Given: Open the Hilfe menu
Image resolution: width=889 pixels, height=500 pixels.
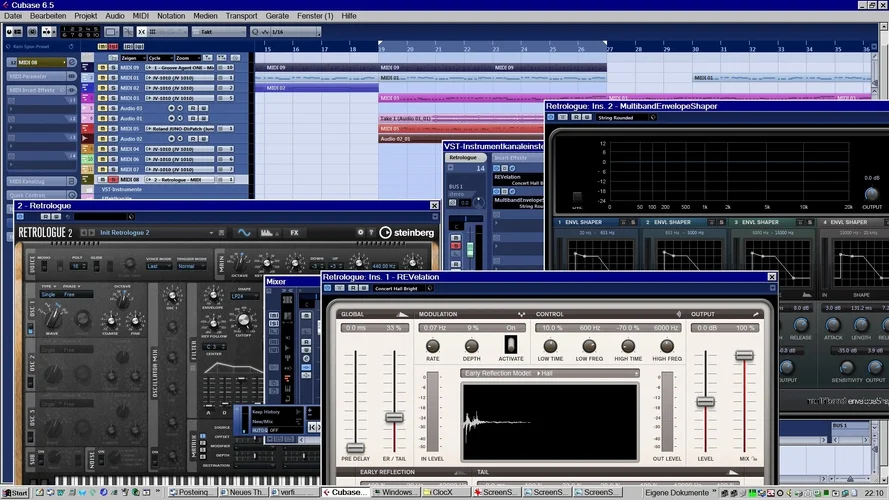Looking at the screenshot, I should [349, 16].
